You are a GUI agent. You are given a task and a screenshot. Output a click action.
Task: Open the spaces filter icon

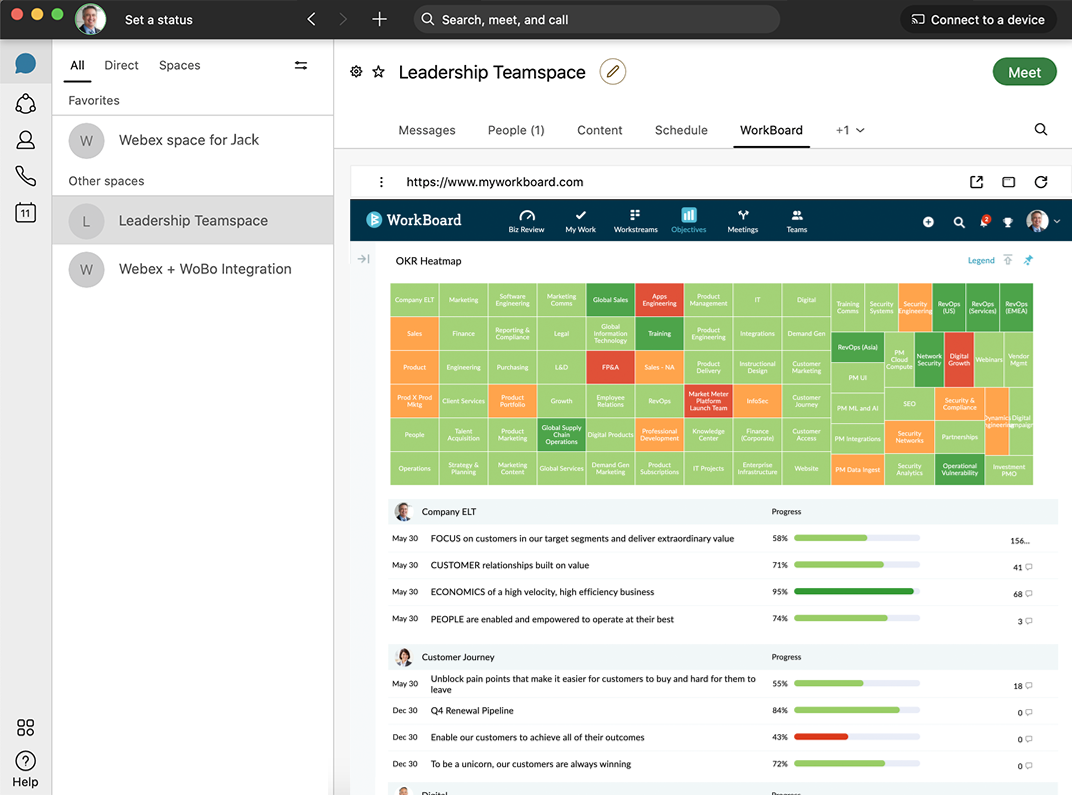(x=301, y=66)
